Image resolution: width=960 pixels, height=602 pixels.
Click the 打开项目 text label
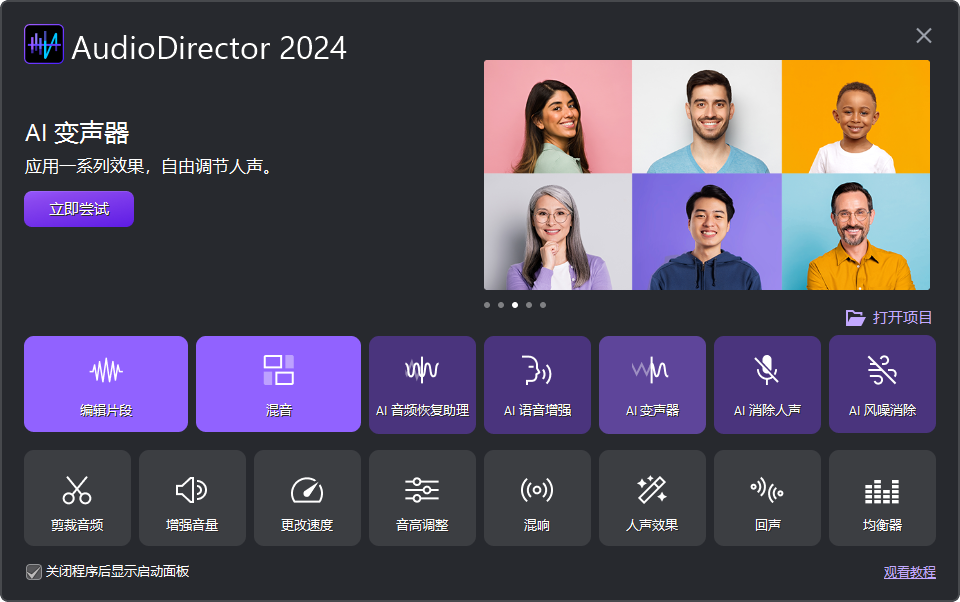click(902, 317)
